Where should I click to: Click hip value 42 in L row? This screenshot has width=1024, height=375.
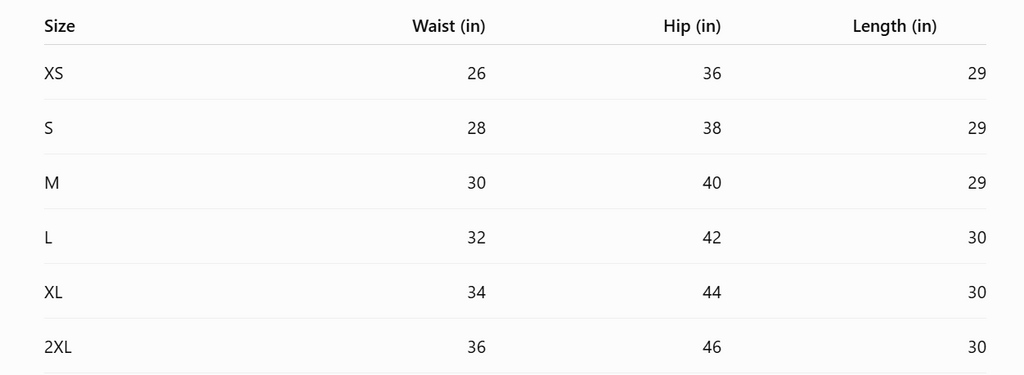coord(712,238)
